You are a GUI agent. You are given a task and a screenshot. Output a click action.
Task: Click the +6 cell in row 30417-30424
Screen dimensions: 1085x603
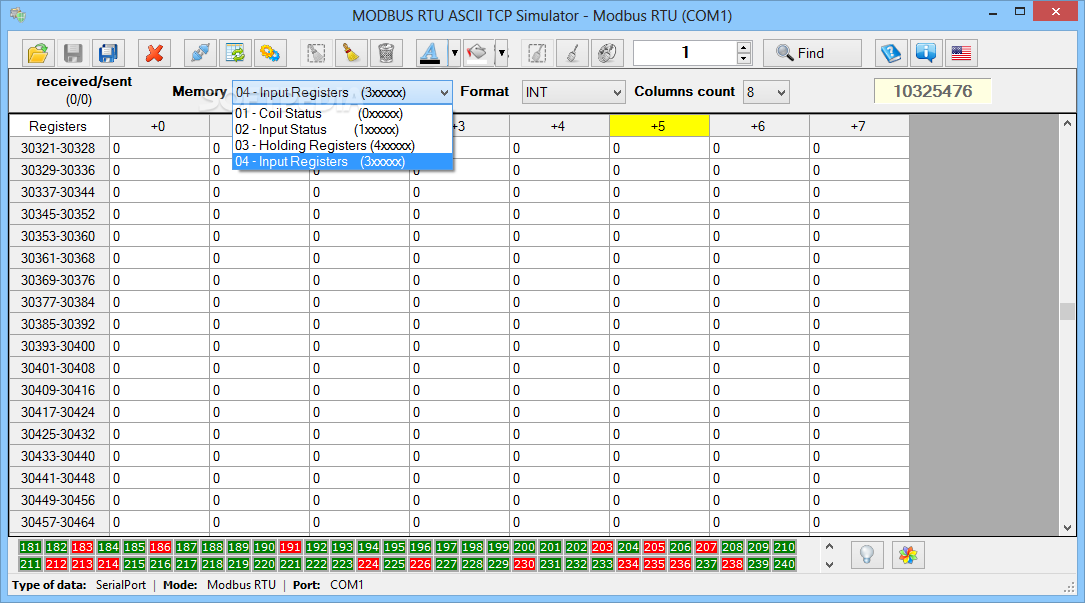pyautogui.click(x=759, y=412)
